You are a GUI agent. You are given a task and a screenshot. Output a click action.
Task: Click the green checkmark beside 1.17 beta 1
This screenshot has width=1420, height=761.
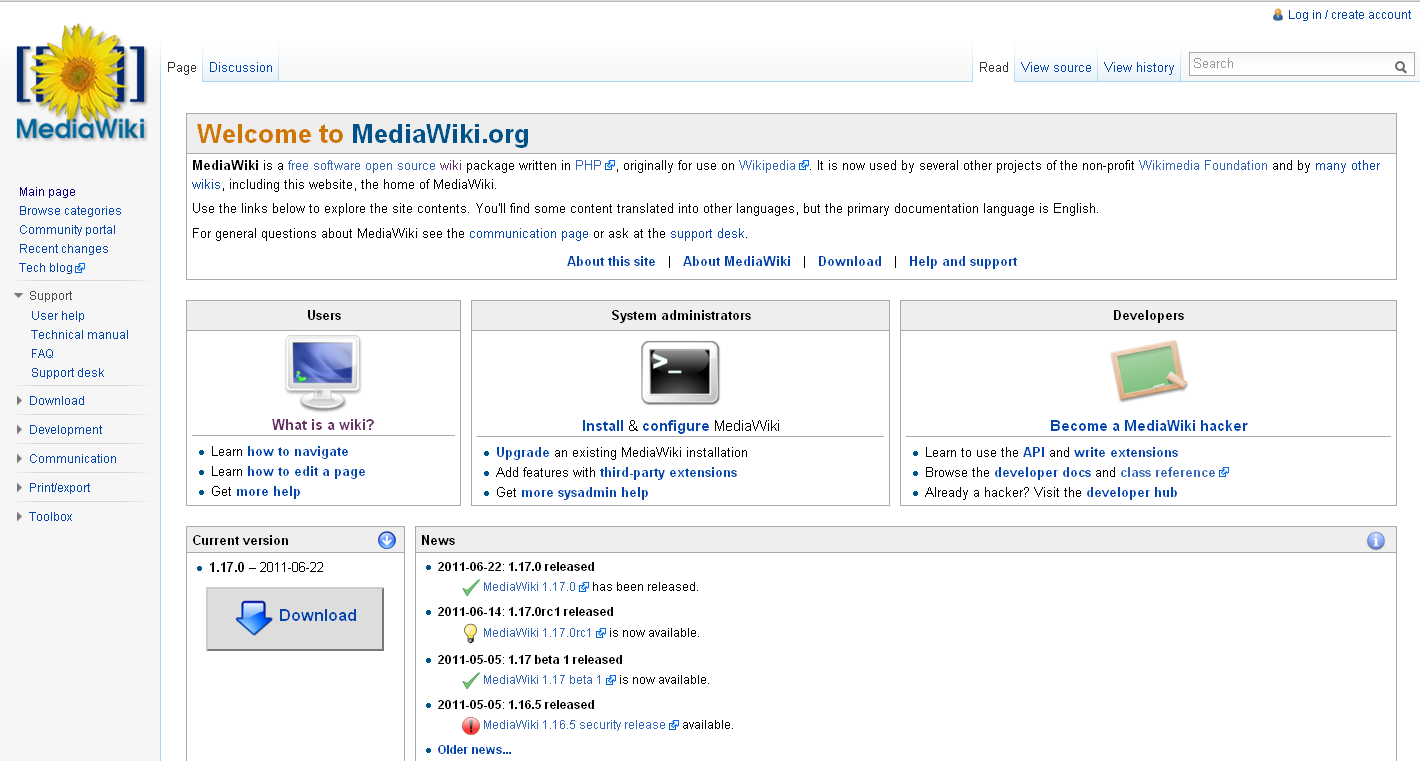[471, 680]
